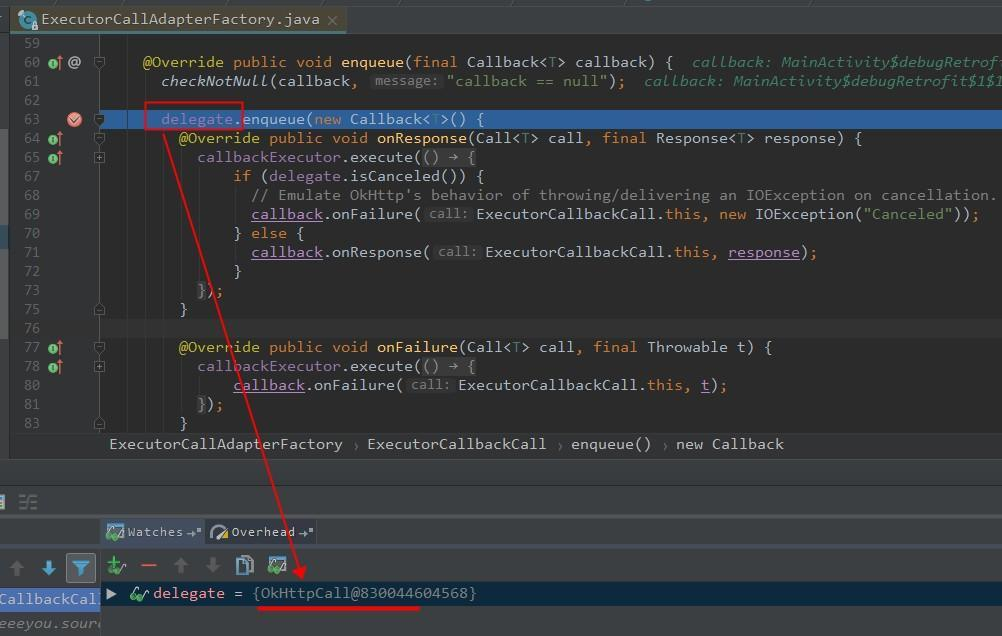This screenshot has height=636, width=1002.
Task: Click the response hyperlink on line 71
Action: pyautogui.click(x=763, y=252)
